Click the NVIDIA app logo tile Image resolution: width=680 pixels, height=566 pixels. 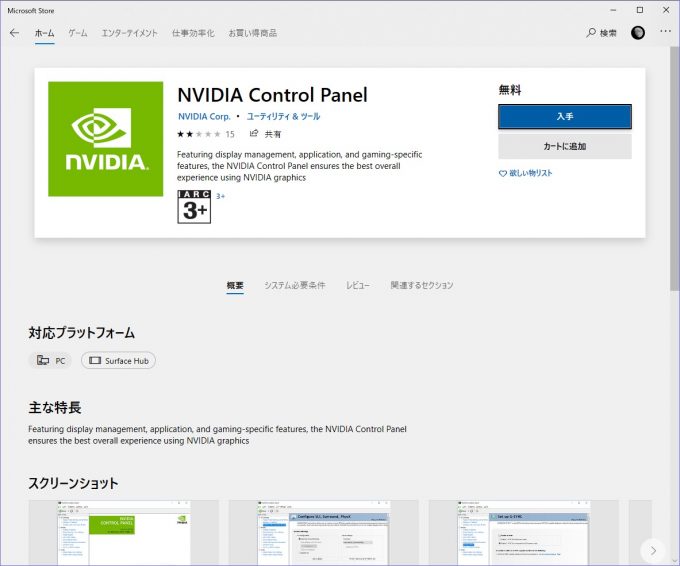[105, 139]
